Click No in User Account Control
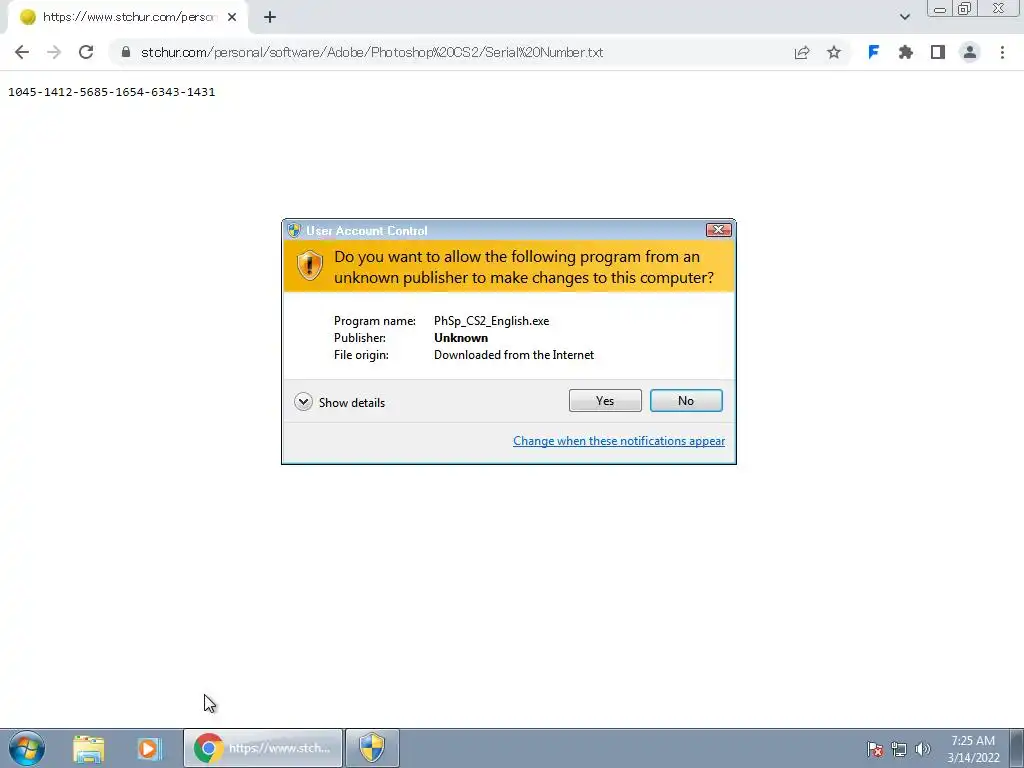 (x=686, y=400)
